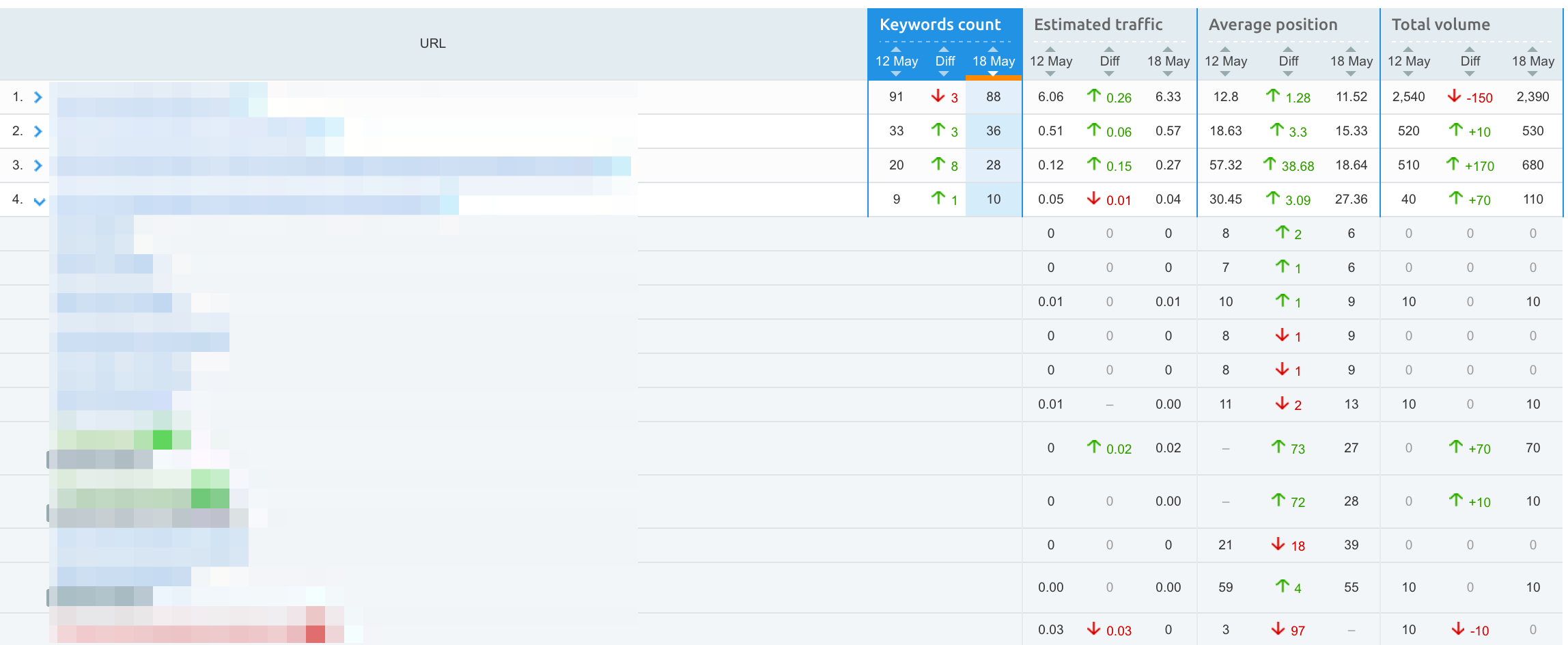Click the Average position header title
1568x645 pixels.
click(1273, 25)
